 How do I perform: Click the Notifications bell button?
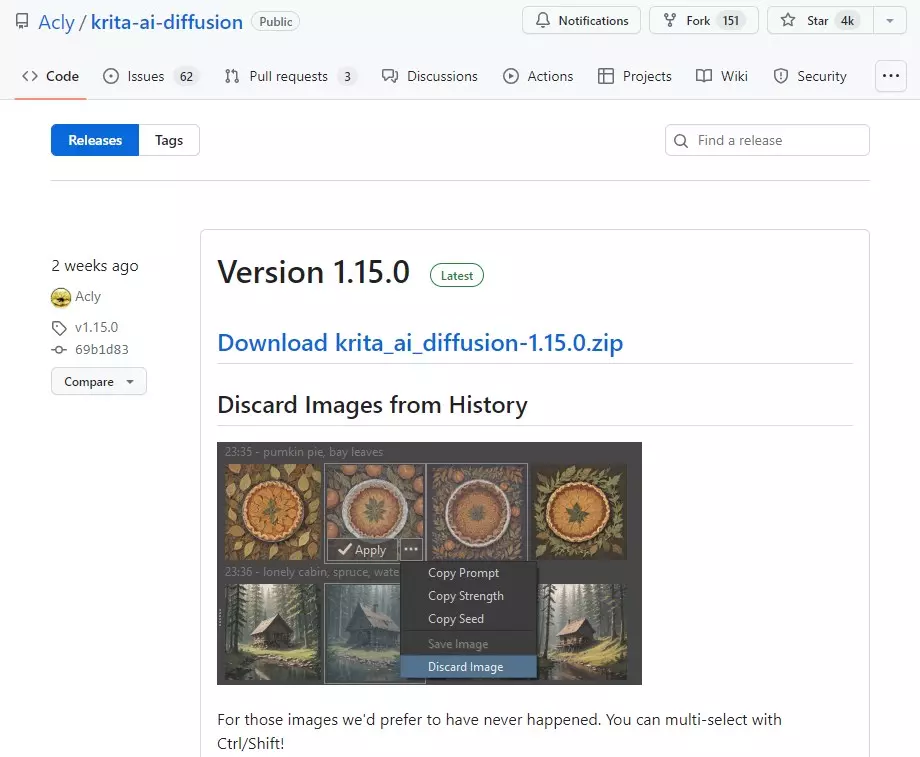click(581, 21)
